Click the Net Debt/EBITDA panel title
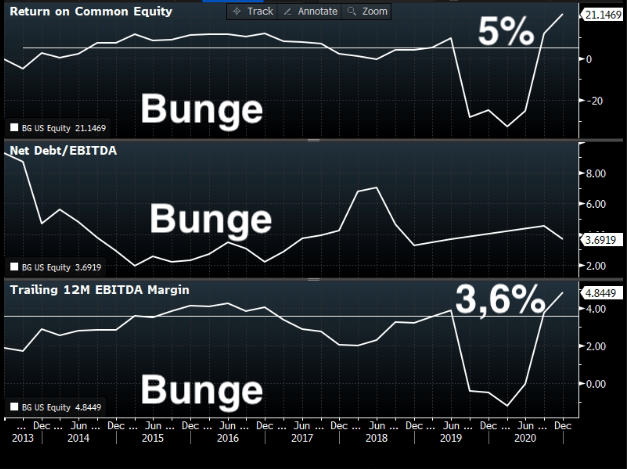The image size is (627, 469). 63,150
